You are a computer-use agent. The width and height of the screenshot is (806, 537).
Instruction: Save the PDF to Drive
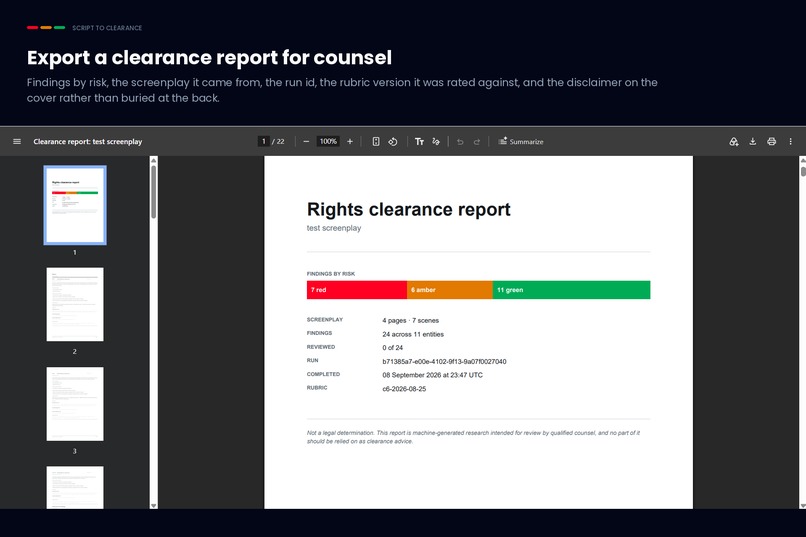click(734, 141)
